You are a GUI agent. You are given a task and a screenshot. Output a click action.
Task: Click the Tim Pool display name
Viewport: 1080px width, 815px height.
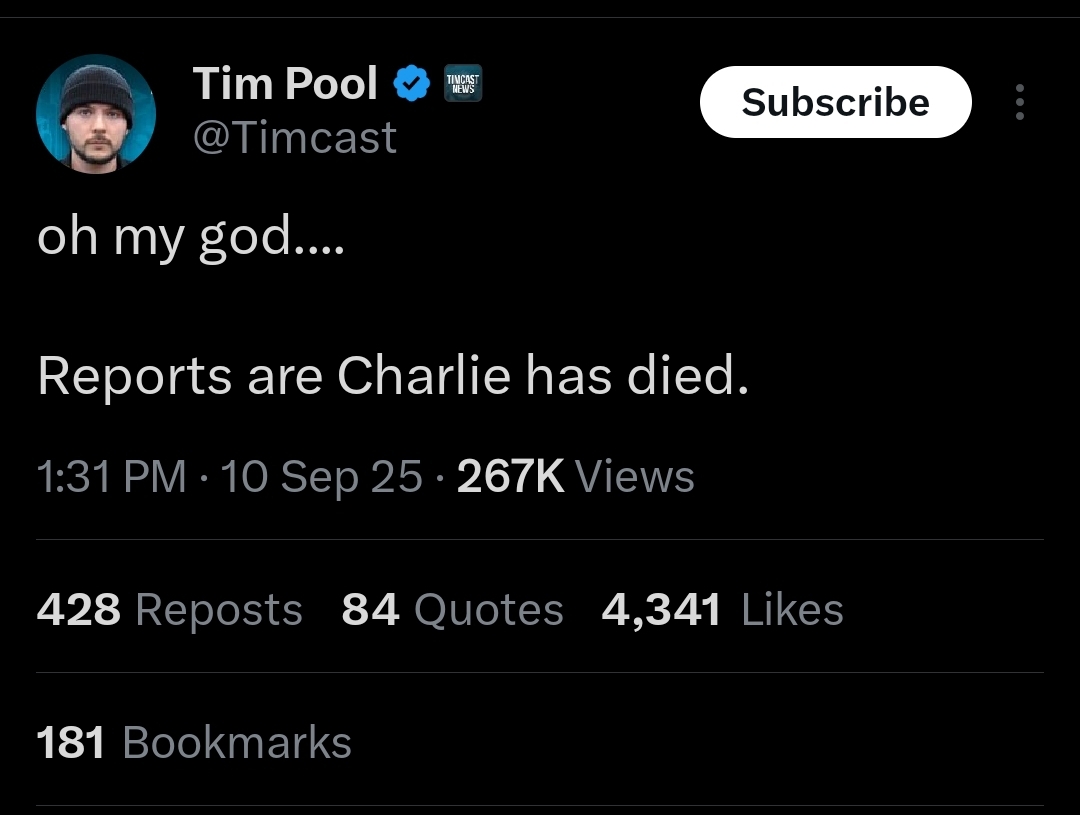[285, 83]
